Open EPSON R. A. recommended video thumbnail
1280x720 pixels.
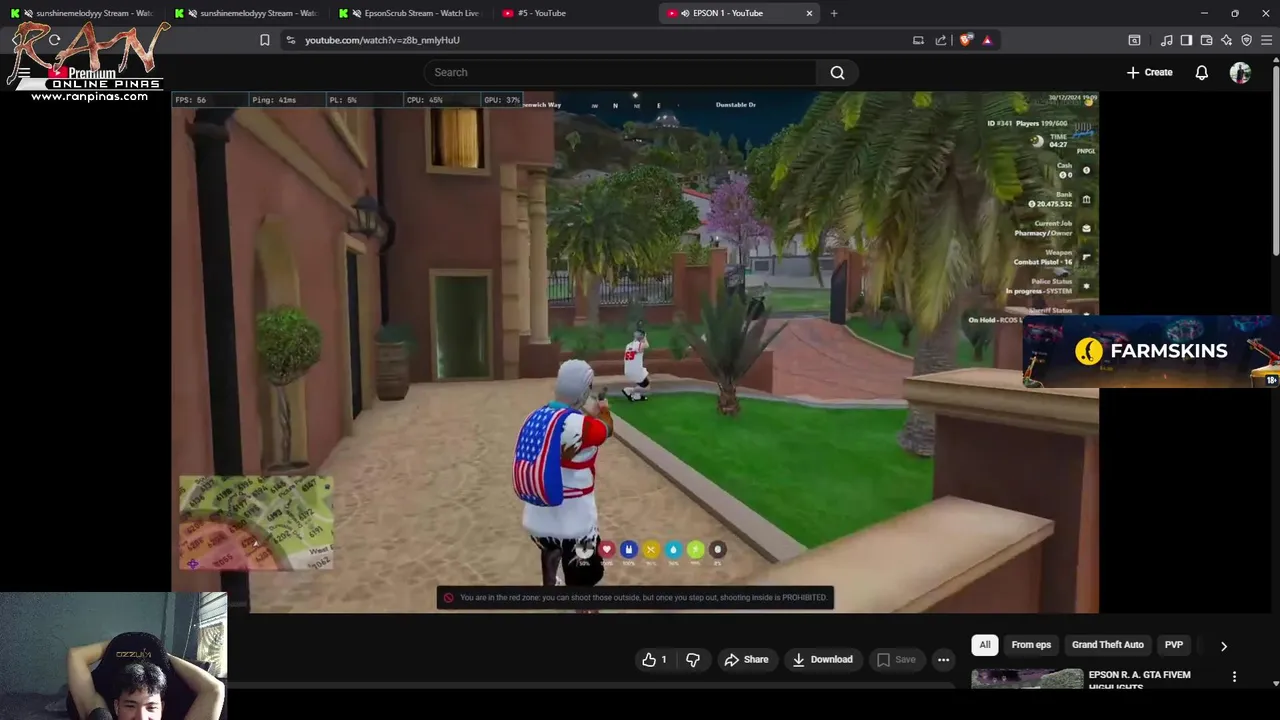[x=1026, y=679]
